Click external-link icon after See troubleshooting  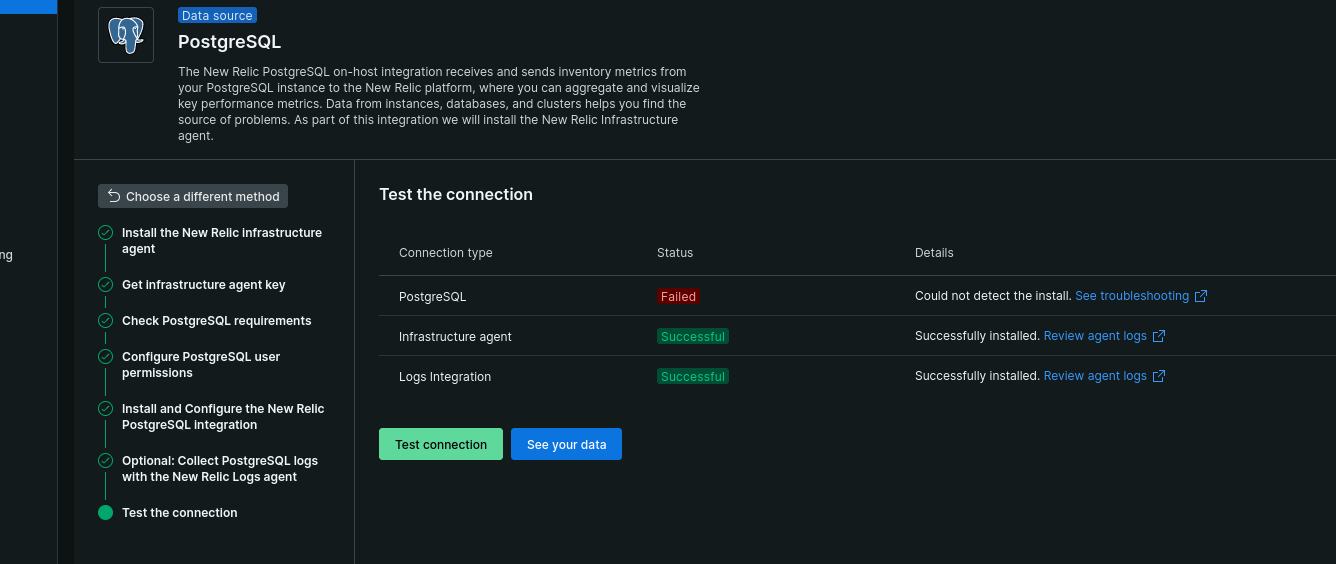[1202, 296]
